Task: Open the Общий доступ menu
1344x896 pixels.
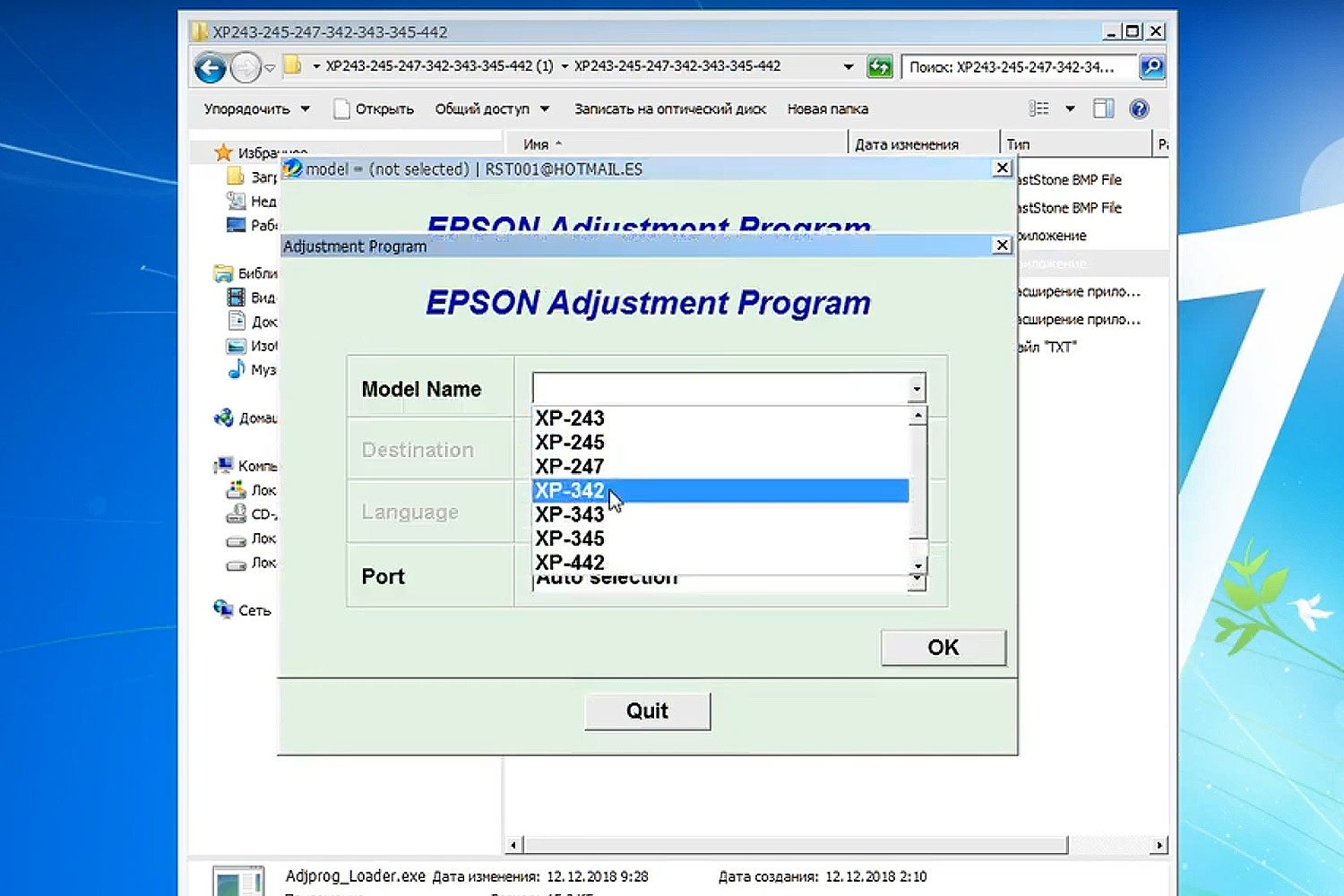Action: click(x=492, y=109)
